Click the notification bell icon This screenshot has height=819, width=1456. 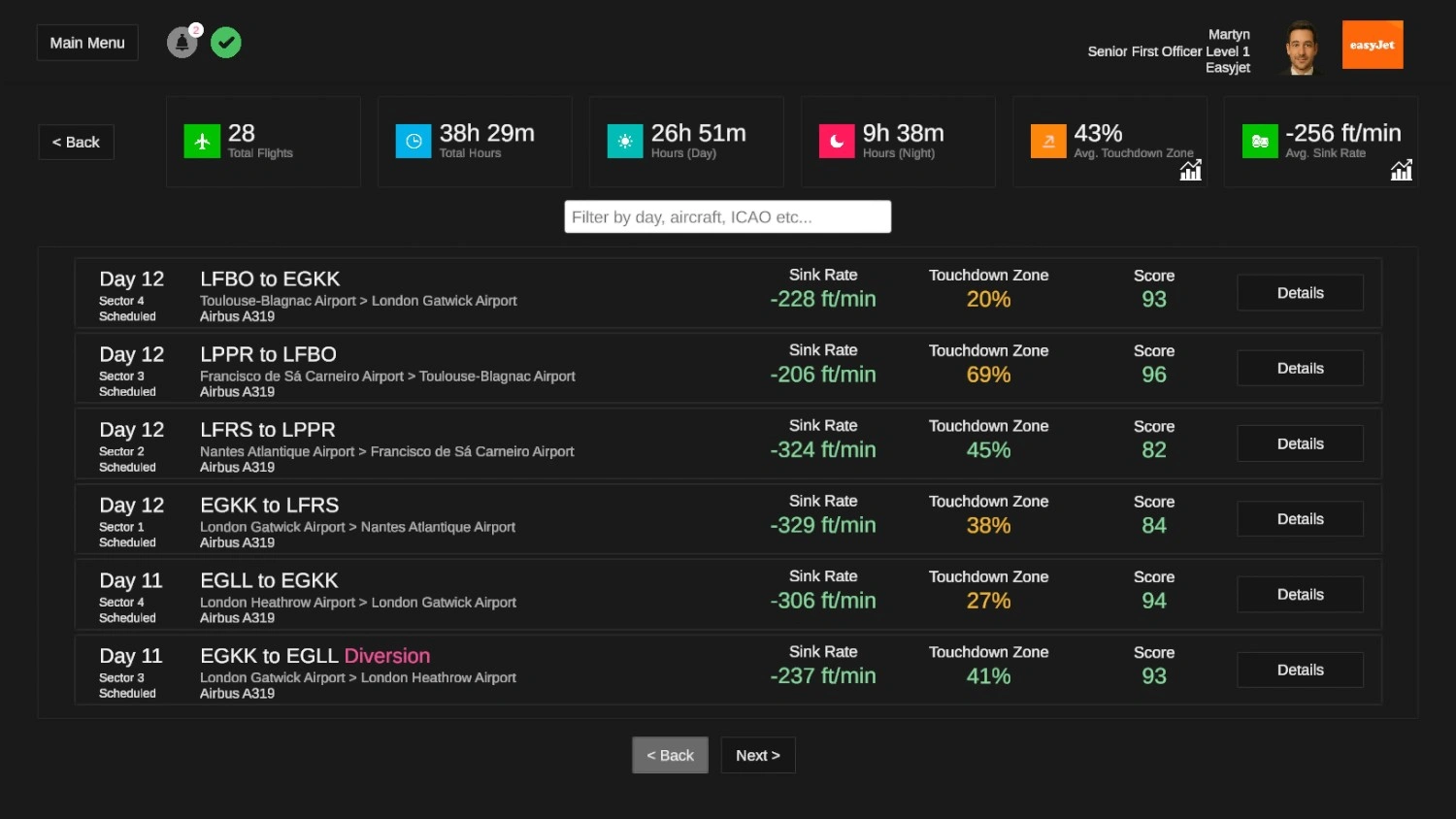click(182, 43)
